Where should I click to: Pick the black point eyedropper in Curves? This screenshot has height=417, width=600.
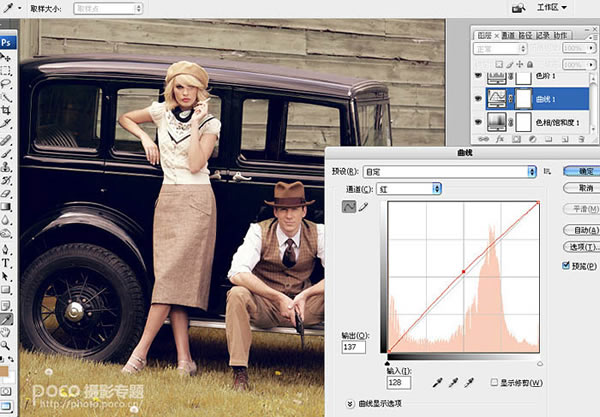coord(437,383)
